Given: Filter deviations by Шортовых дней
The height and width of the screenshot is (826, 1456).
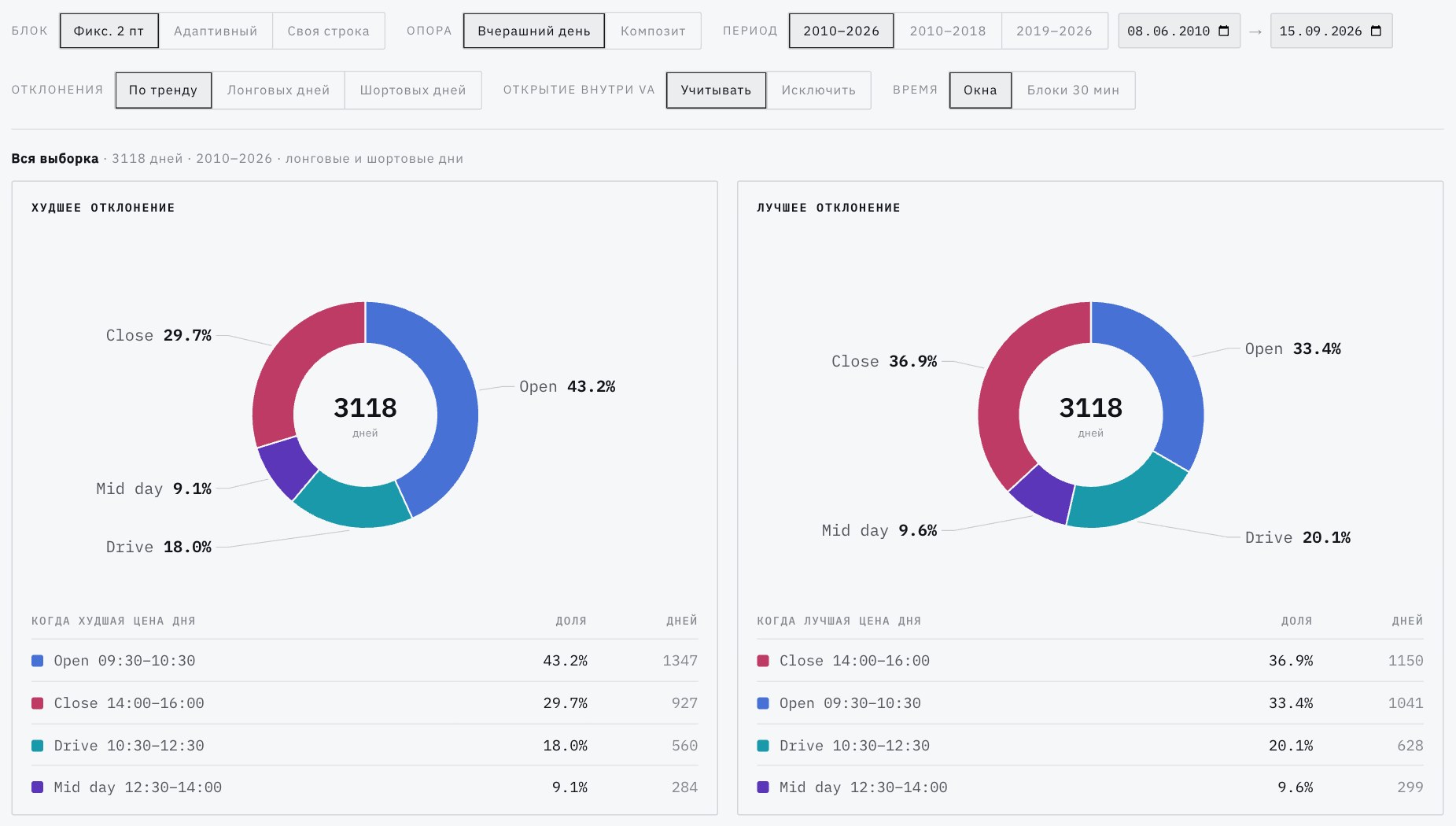Looking at the screenshot, I should [413, 90].
